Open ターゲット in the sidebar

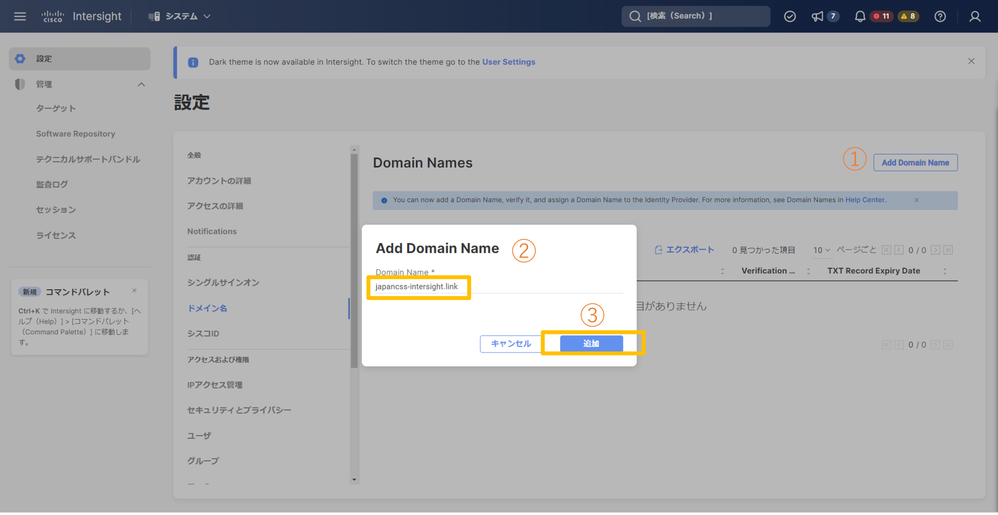click(56, 108)
